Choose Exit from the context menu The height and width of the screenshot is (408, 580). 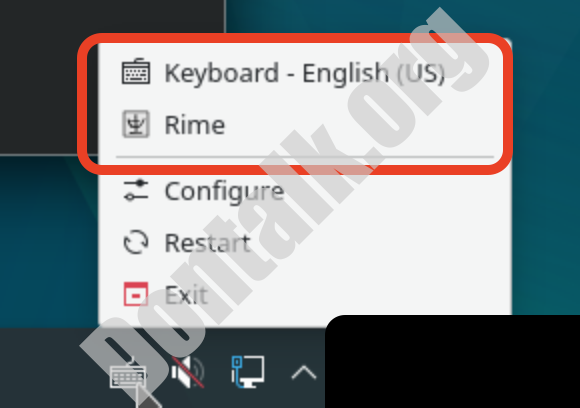[x=305, y=294]
